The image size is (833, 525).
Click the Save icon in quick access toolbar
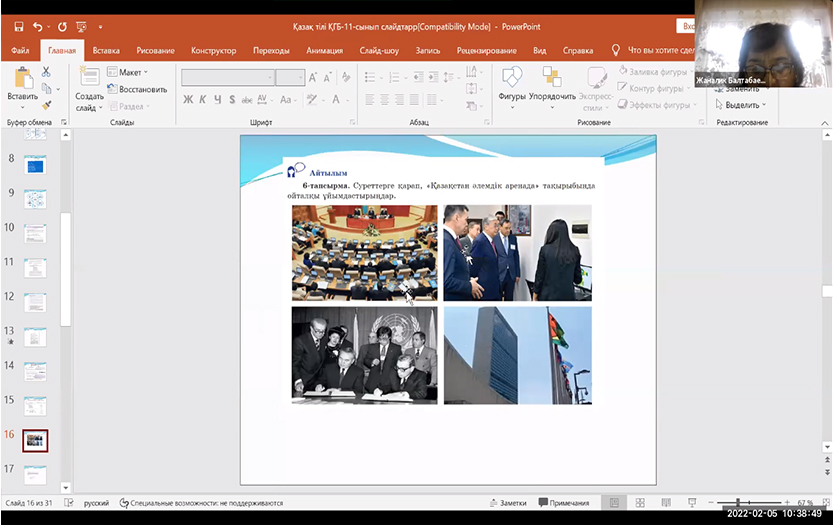(18, 27)
